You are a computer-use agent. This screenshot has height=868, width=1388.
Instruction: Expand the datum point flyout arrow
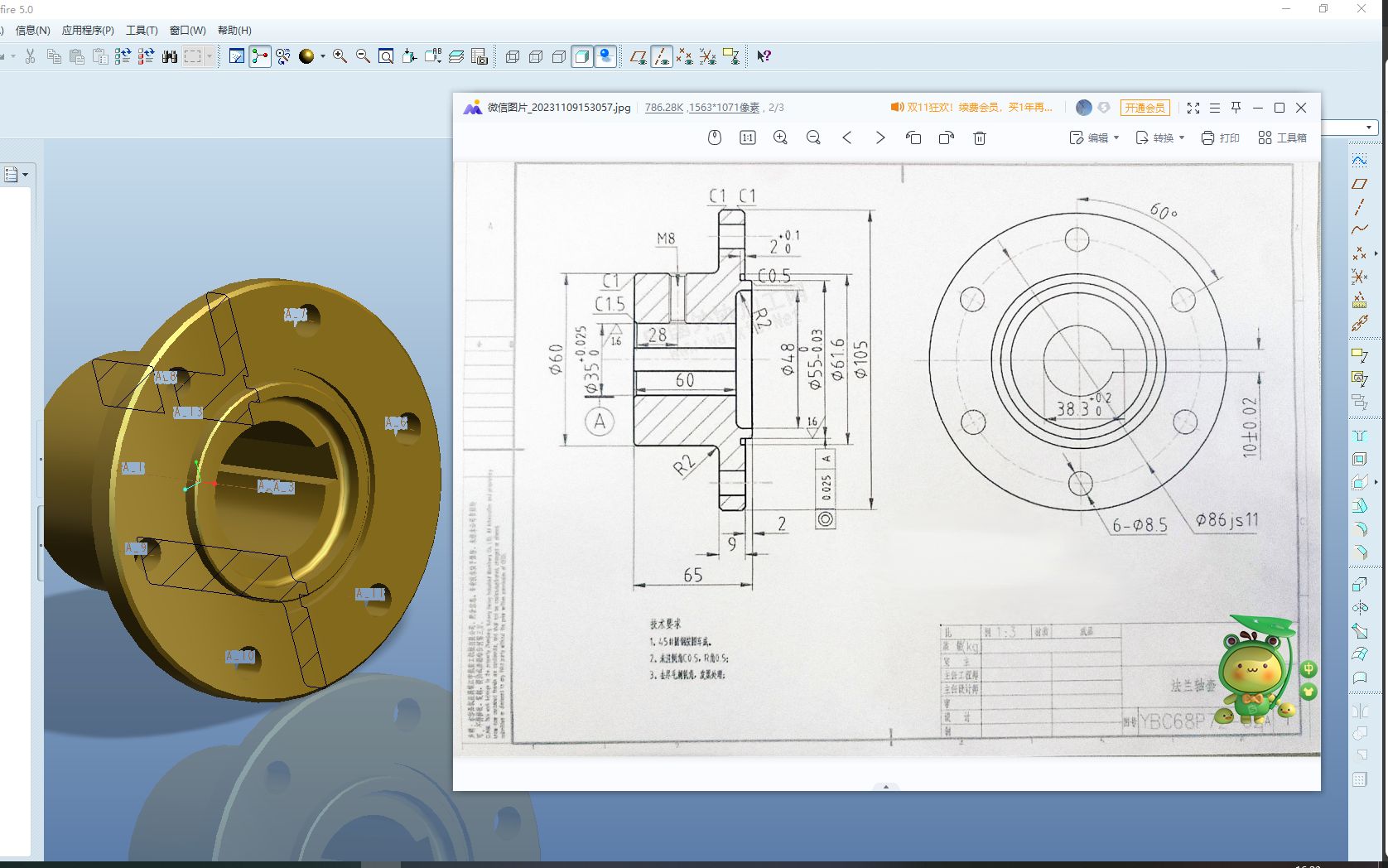tap(1376, 253)
